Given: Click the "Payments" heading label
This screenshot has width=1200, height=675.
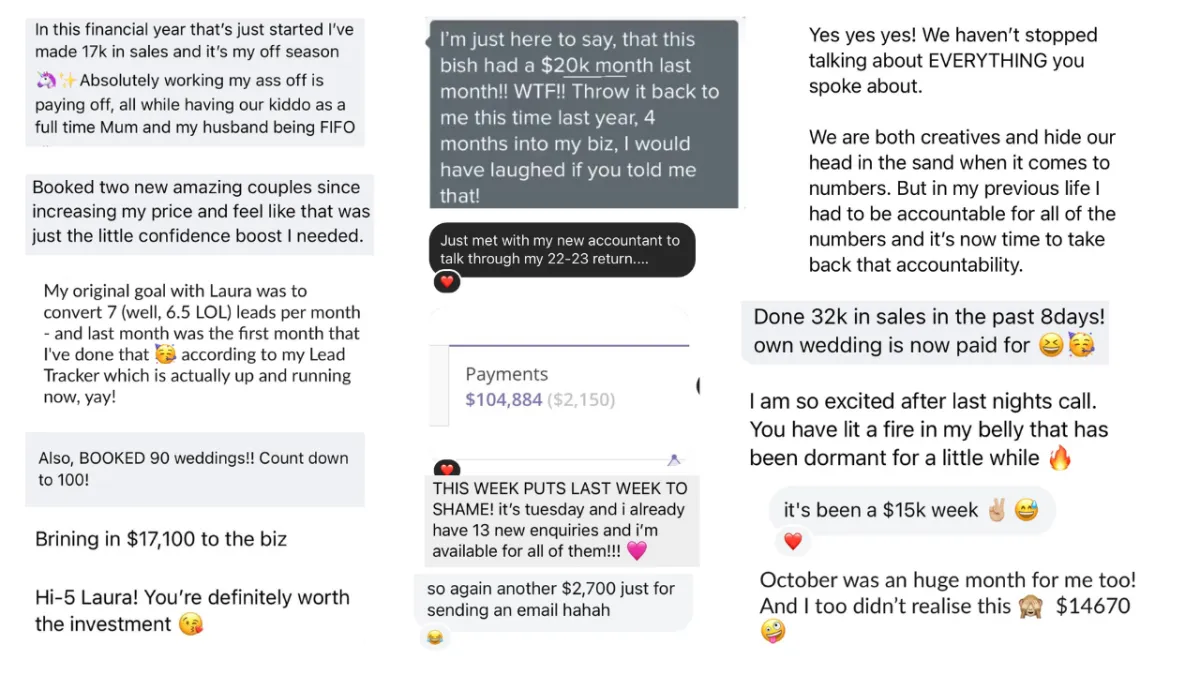Looking at the screenshot, I should [x=507, y=374].
